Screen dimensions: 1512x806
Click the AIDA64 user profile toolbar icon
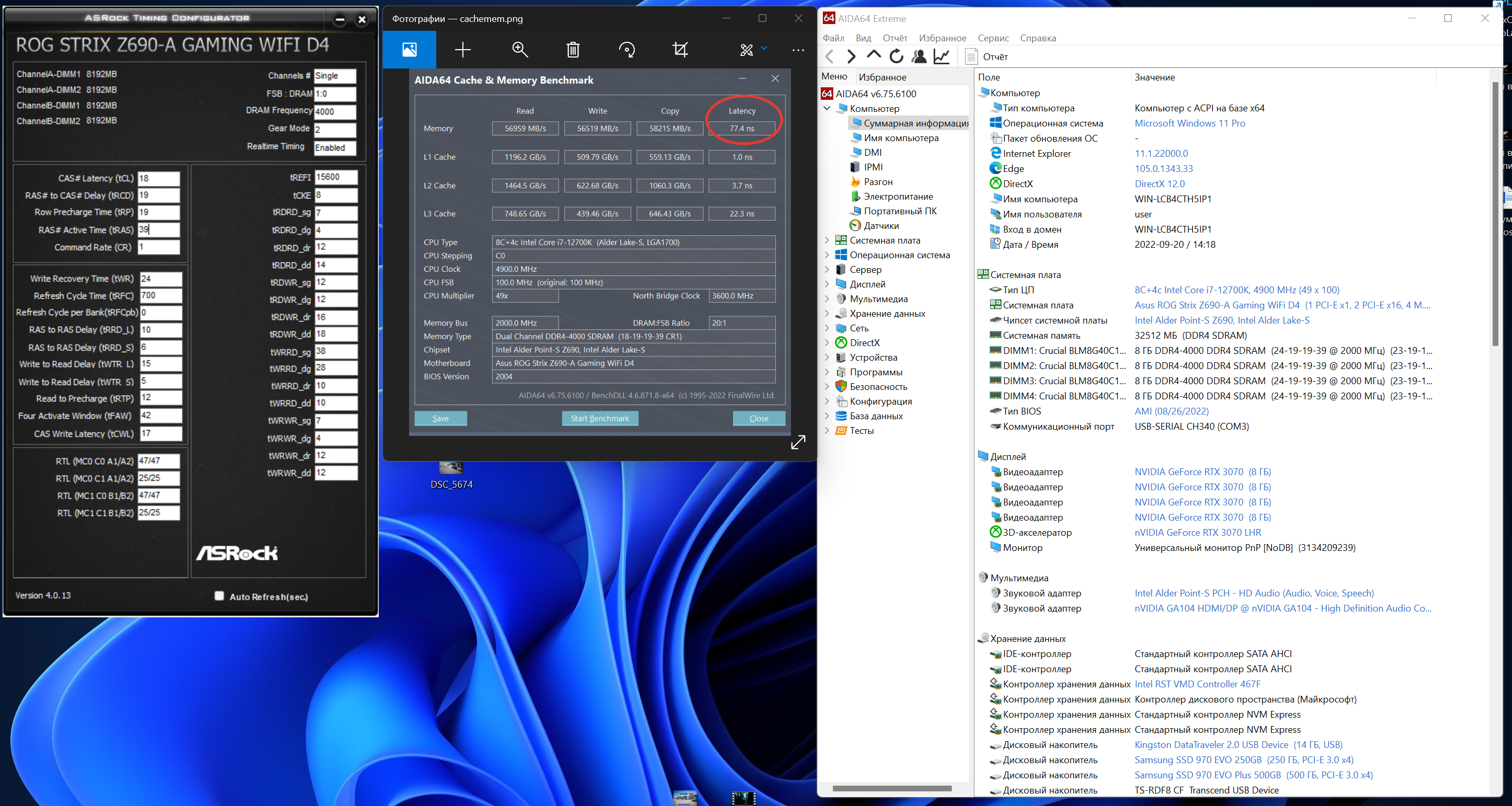coord(919,56)
